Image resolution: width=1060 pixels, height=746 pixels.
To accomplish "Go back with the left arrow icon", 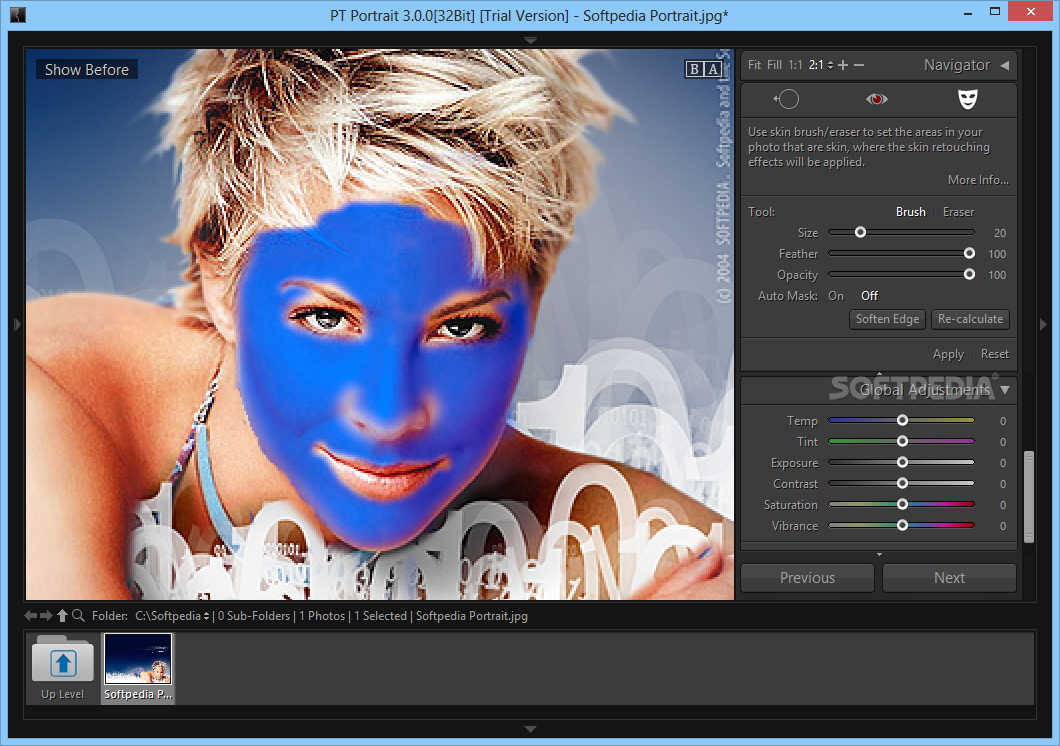I will (x=30, y=616).
